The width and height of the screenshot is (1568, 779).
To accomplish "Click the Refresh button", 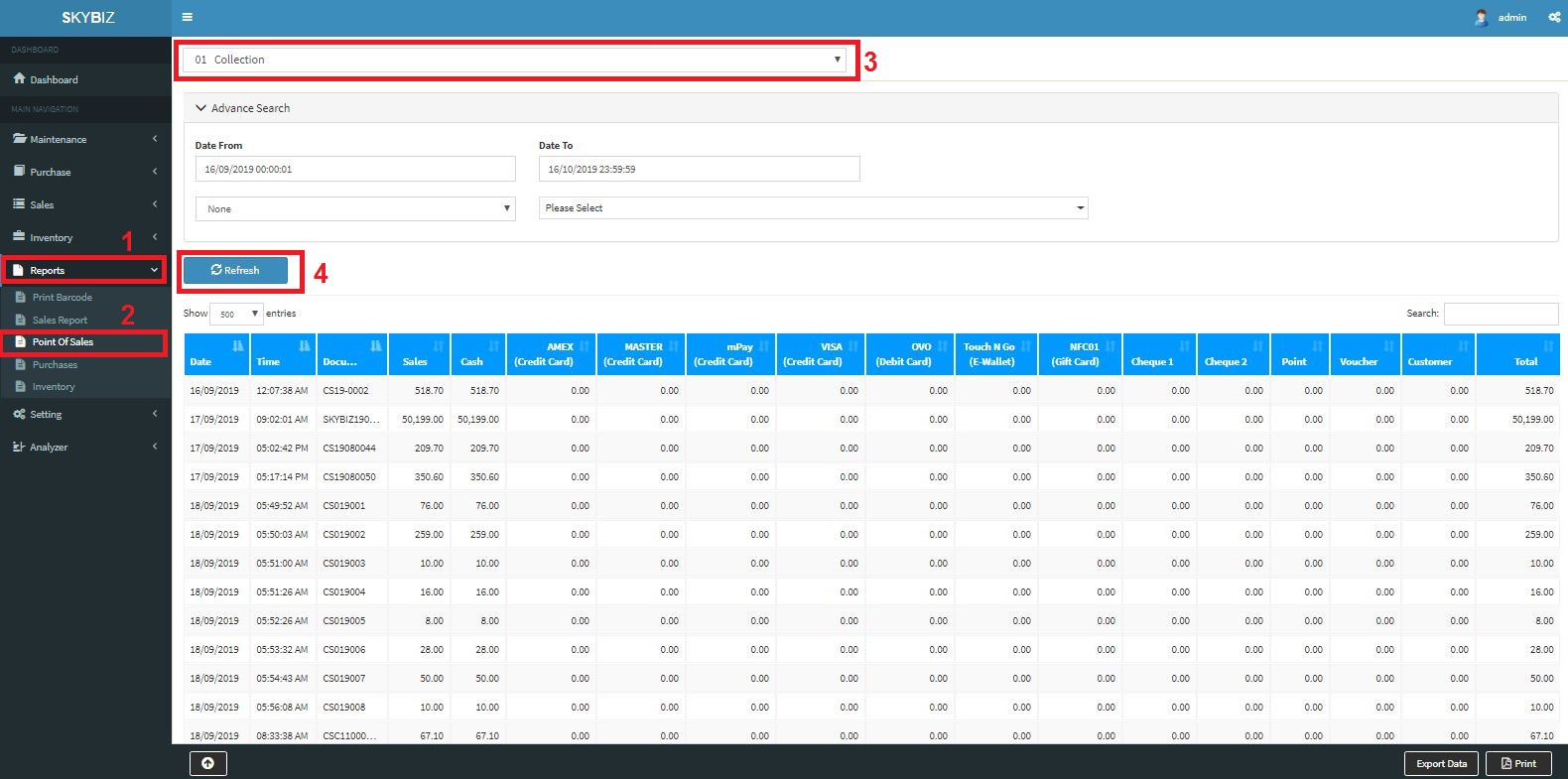I will [235, 270].
